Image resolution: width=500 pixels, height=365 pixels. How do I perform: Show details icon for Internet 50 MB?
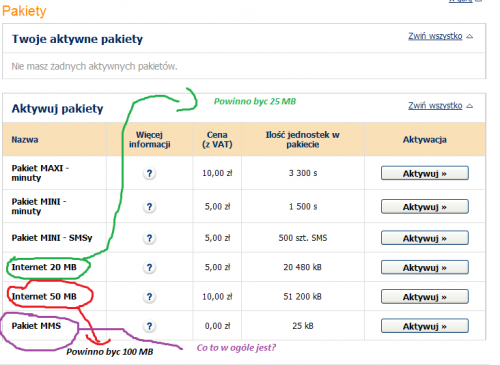click(x=149, y=297)
